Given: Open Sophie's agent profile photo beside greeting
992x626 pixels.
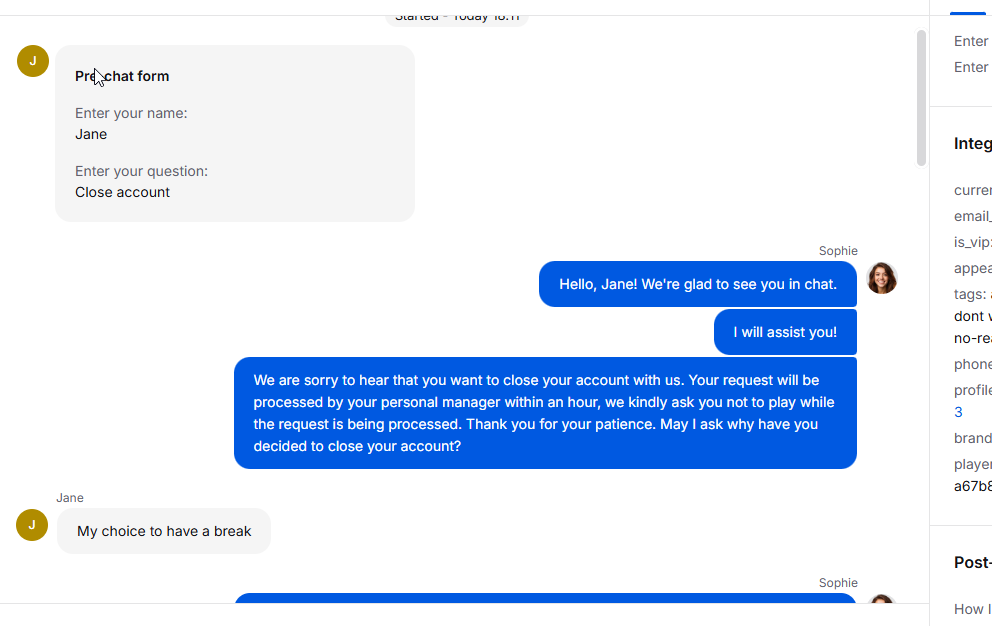Looking at the screenshot, I should click(x=882, y=279).
